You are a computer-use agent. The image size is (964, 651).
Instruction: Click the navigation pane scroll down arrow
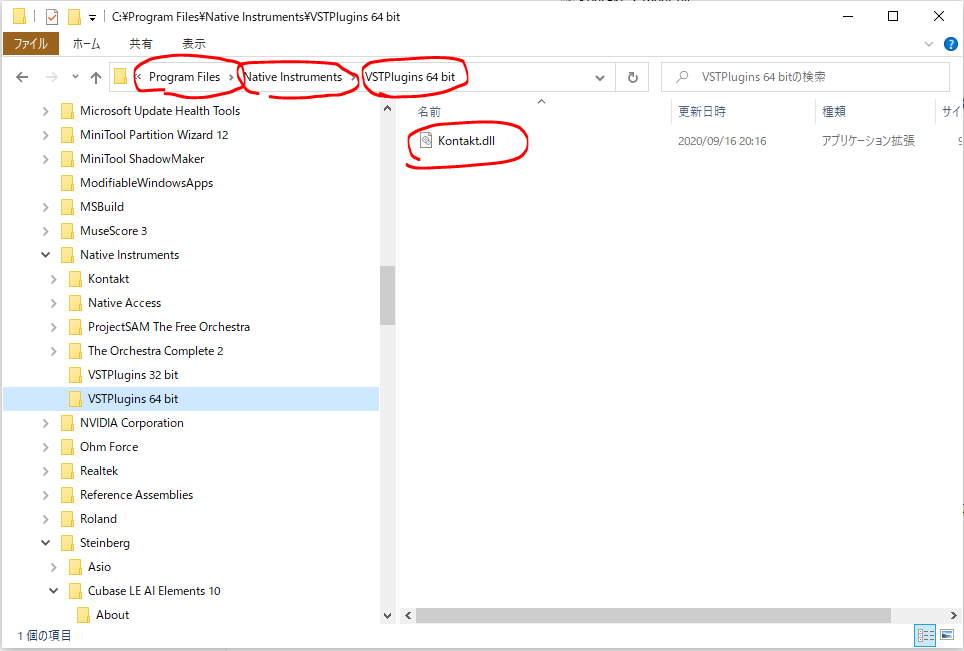click(x=387, y=615)
